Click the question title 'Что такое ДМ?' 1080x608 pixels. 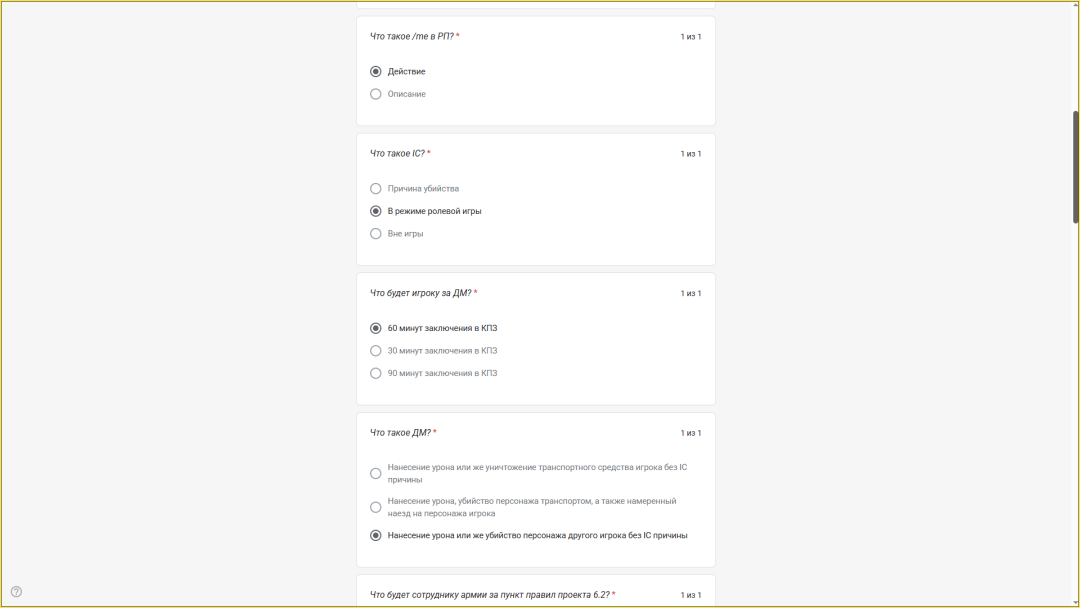pos(401,433)
